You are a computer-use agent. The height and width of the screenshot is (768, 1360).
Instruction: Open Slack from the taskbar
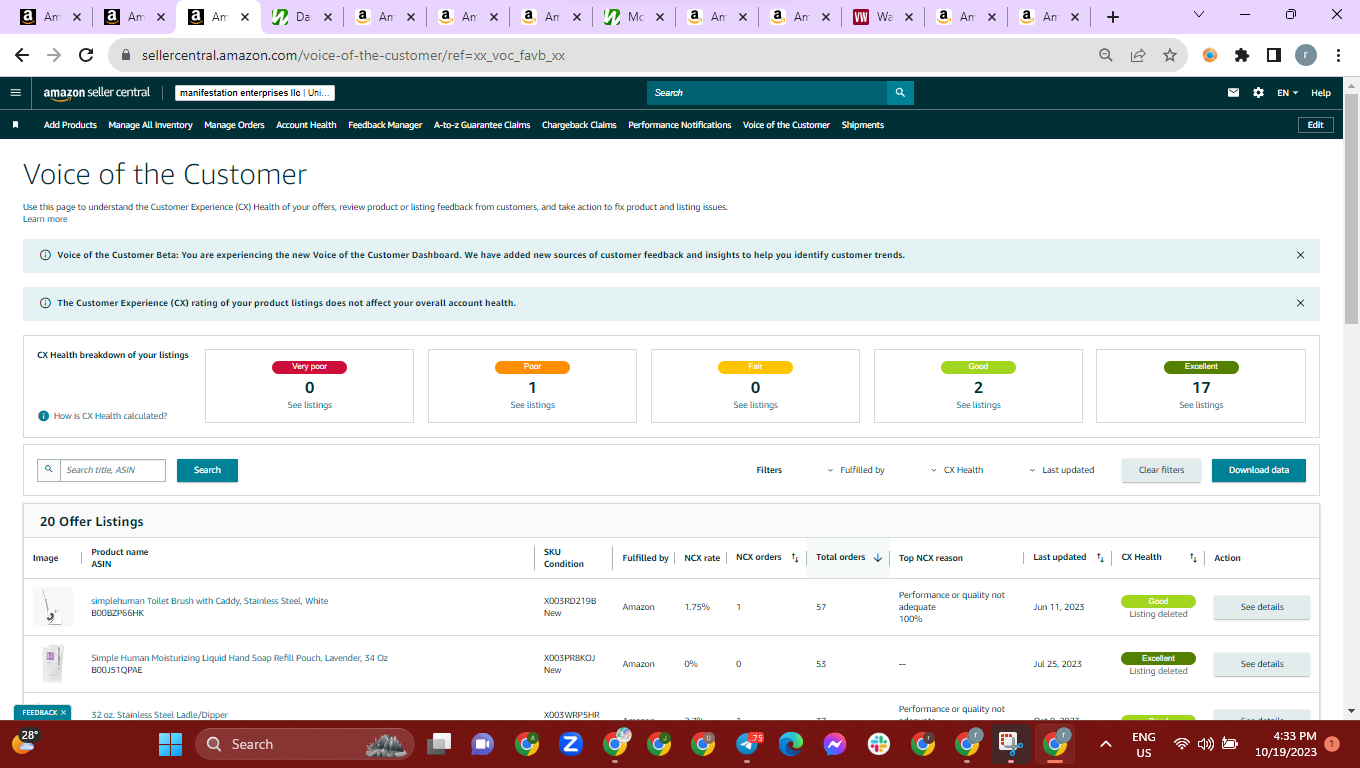click(x=879, y=744)
